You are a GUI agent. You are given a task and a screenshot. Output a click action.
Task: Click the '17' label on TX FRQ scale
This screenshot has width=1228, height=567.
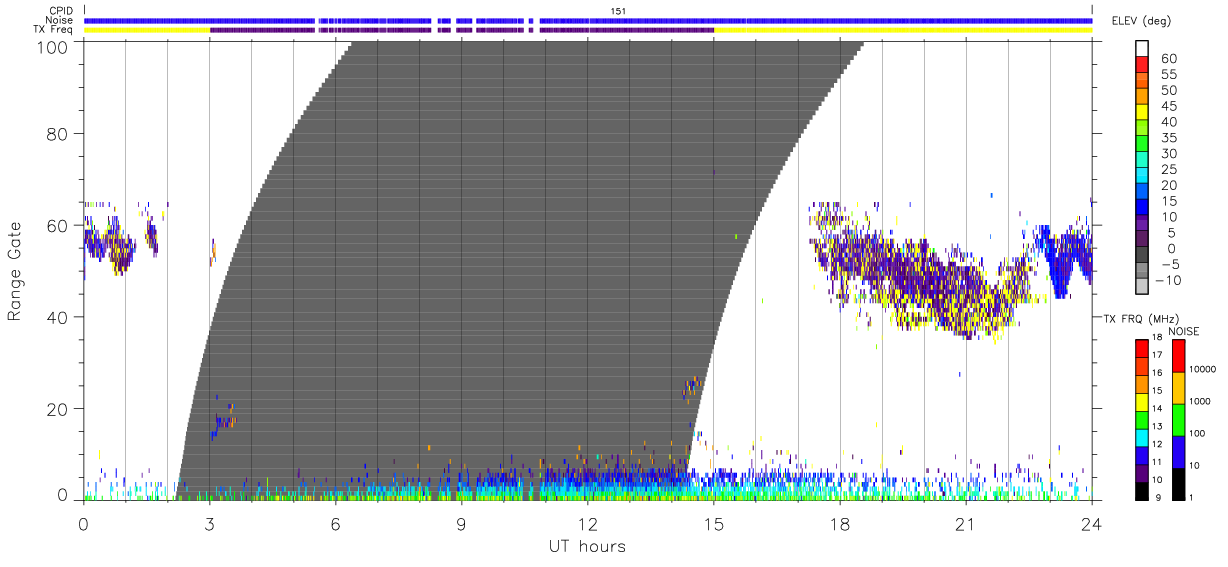[1158, 356]
